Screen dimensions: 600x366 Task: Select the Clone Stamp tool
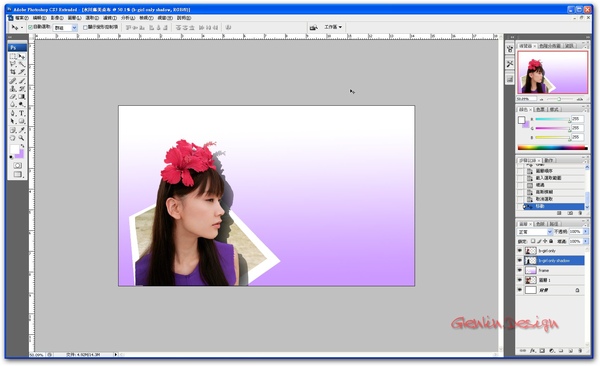point(13,88)
